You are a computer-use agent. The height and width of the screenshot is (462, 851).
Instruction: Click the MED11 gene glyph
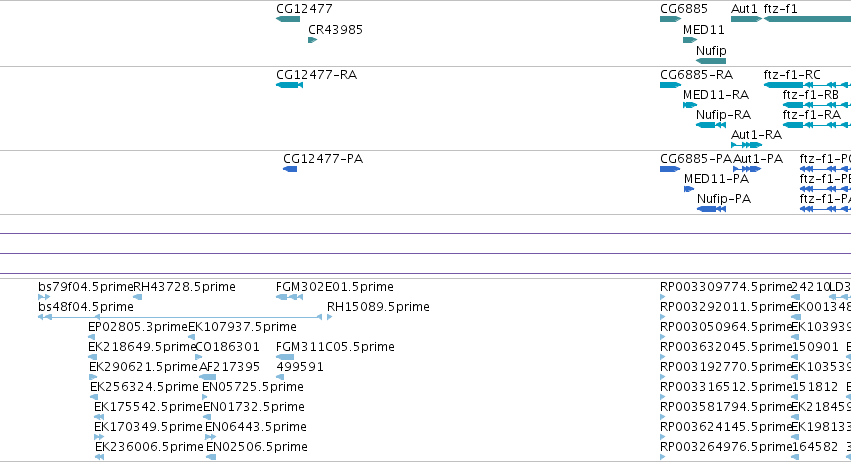click(x=690, y=40)
